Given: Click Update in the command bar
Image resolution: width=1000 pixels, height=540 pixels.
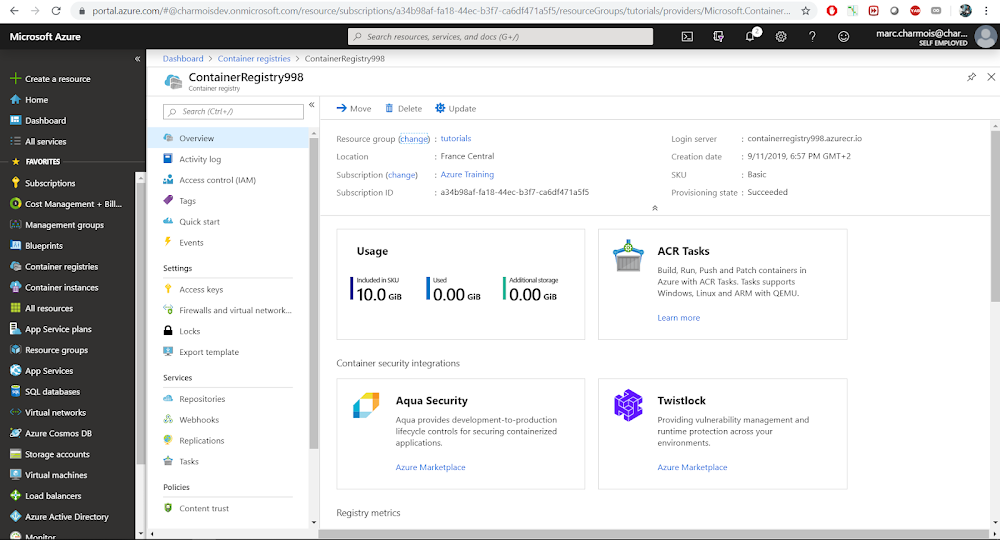Looking at the screenshot, I should pyautogui.click(x=455, y=108).
